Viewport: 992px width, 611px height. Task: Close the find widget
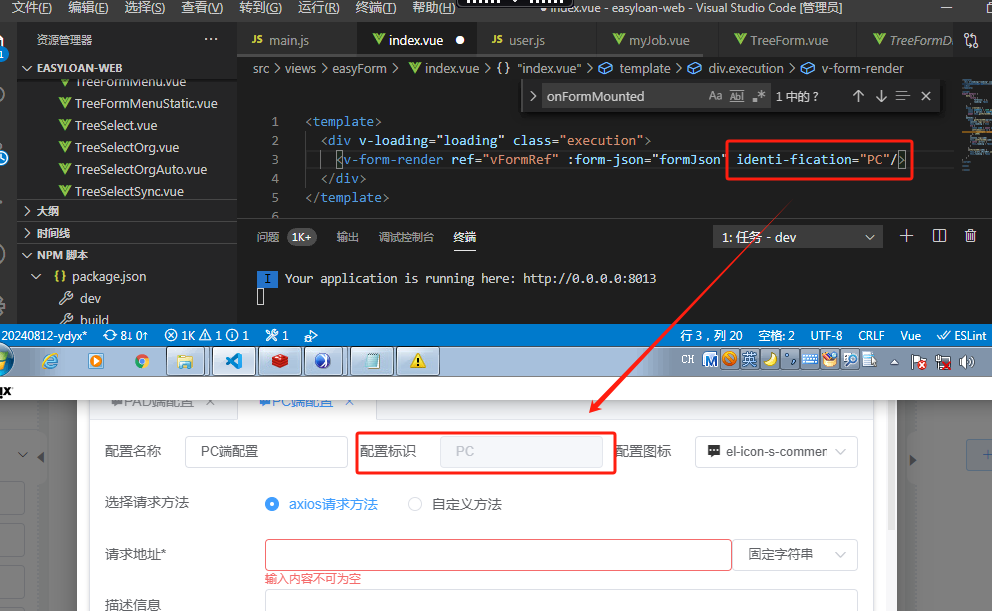926,97
